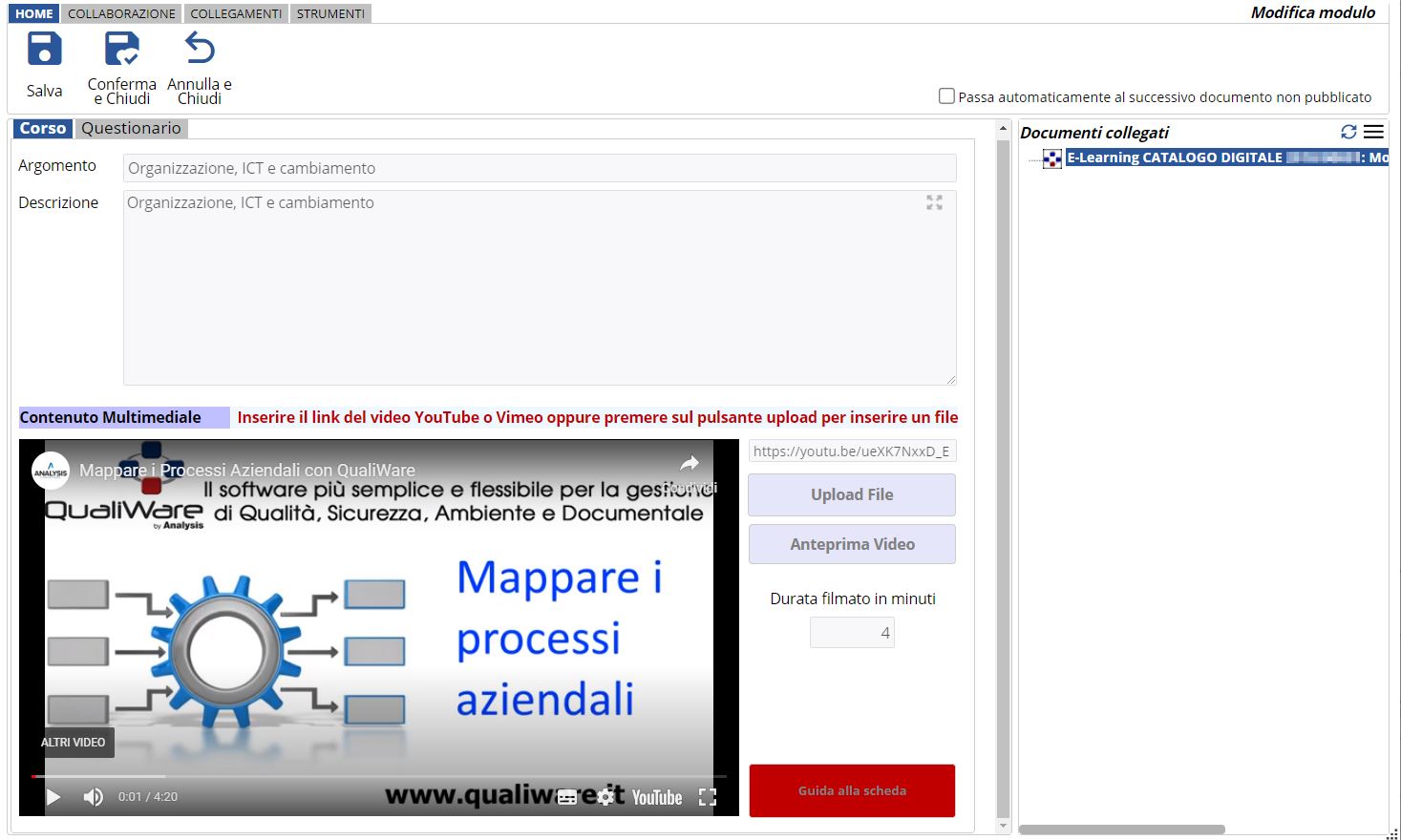Expand the Descrizione field to fullscreen

coord(934,202)
